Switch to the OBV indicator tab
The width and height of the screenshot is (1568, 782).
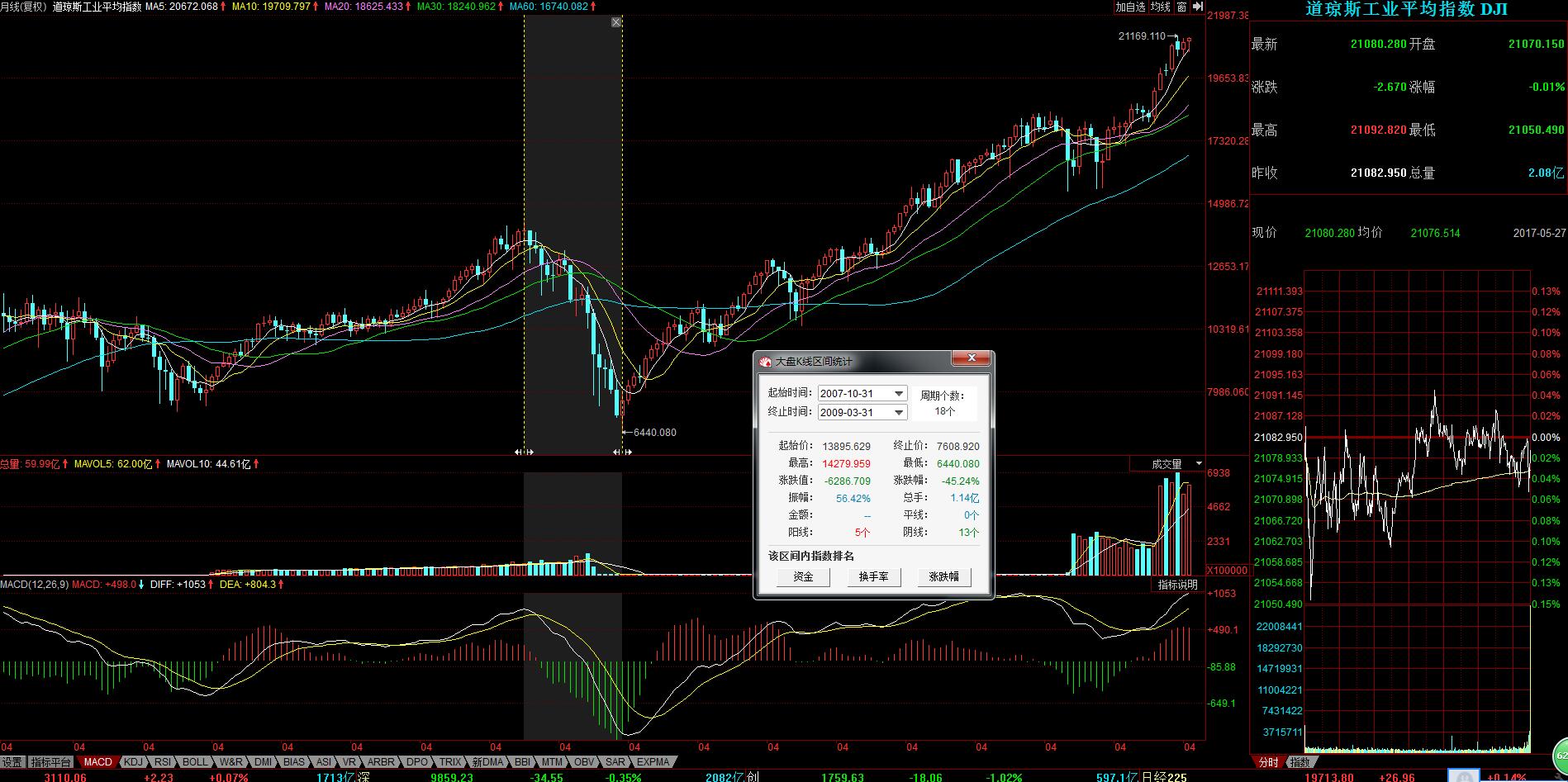pyautogui.click(x=584, y=762)
